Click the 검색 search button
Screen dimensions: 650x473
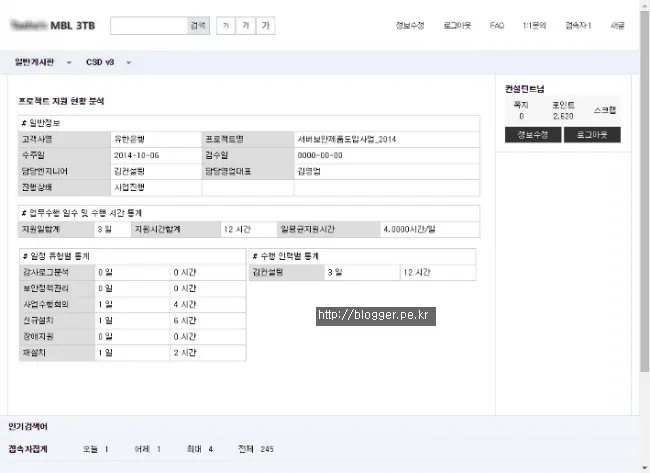(198, 26)
